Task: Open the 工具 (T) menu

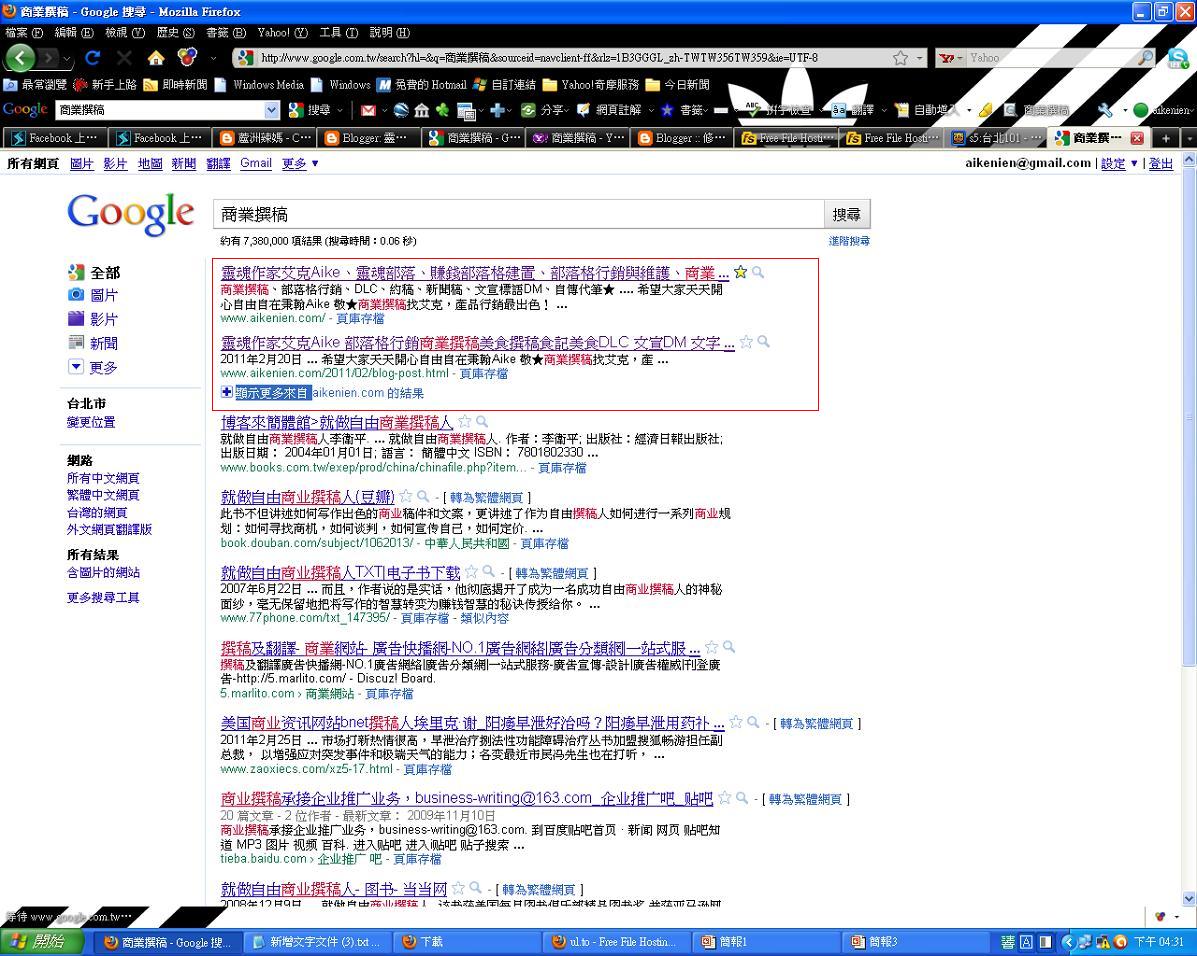Action: point(339,32)
